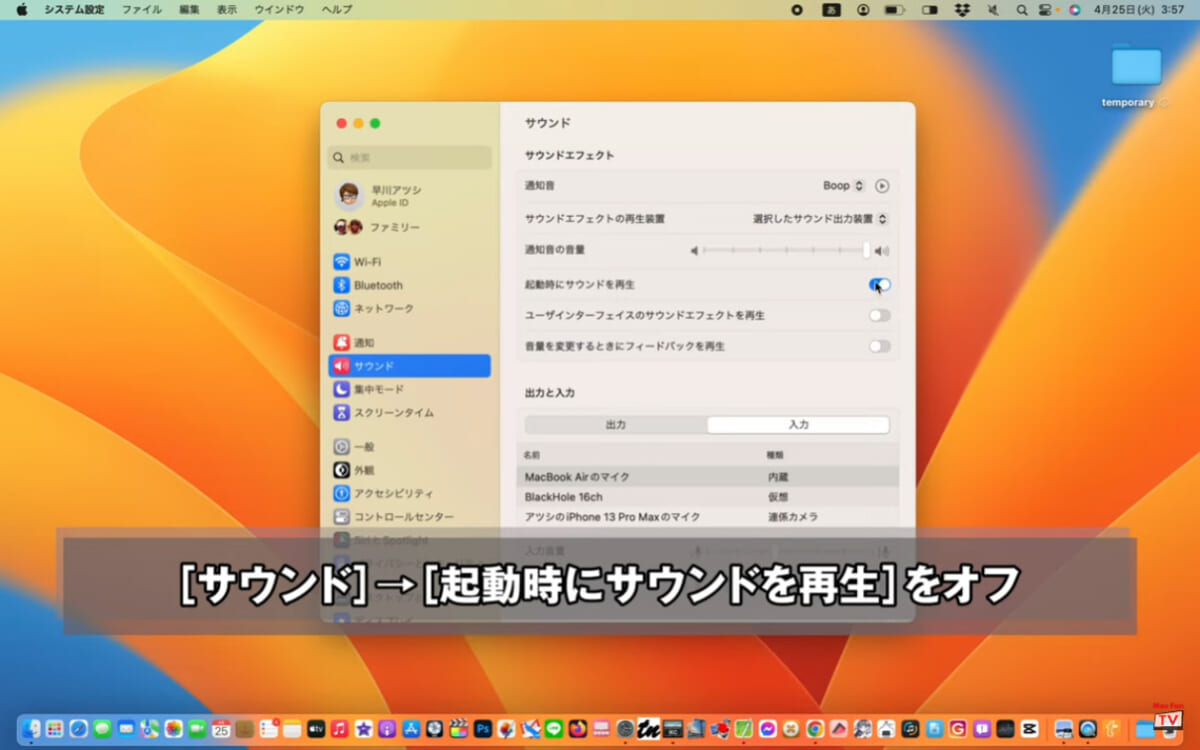Play the Boop alert sound preview
The height and width of the screenshot is (750, 1200).
(x=882, y=186)
